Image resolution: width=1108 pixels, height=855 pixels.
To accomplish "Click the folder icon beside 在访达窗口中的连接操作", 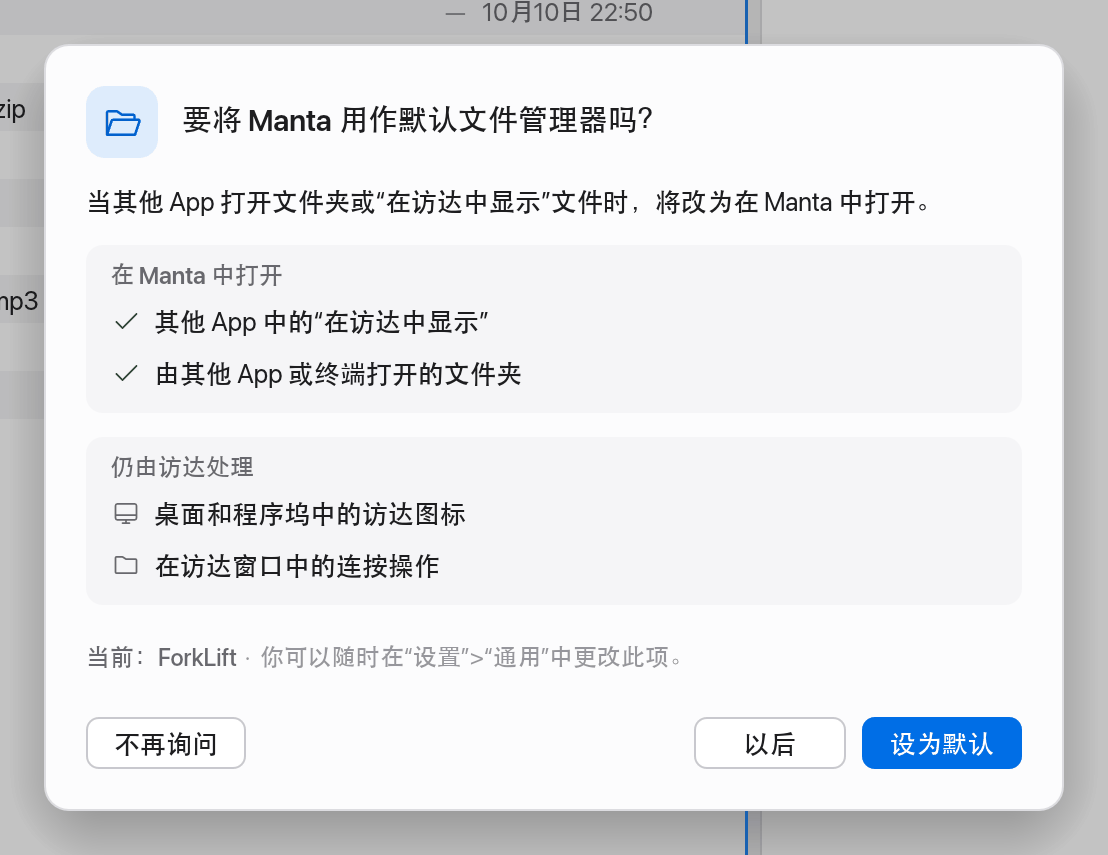I will [126, 565].
